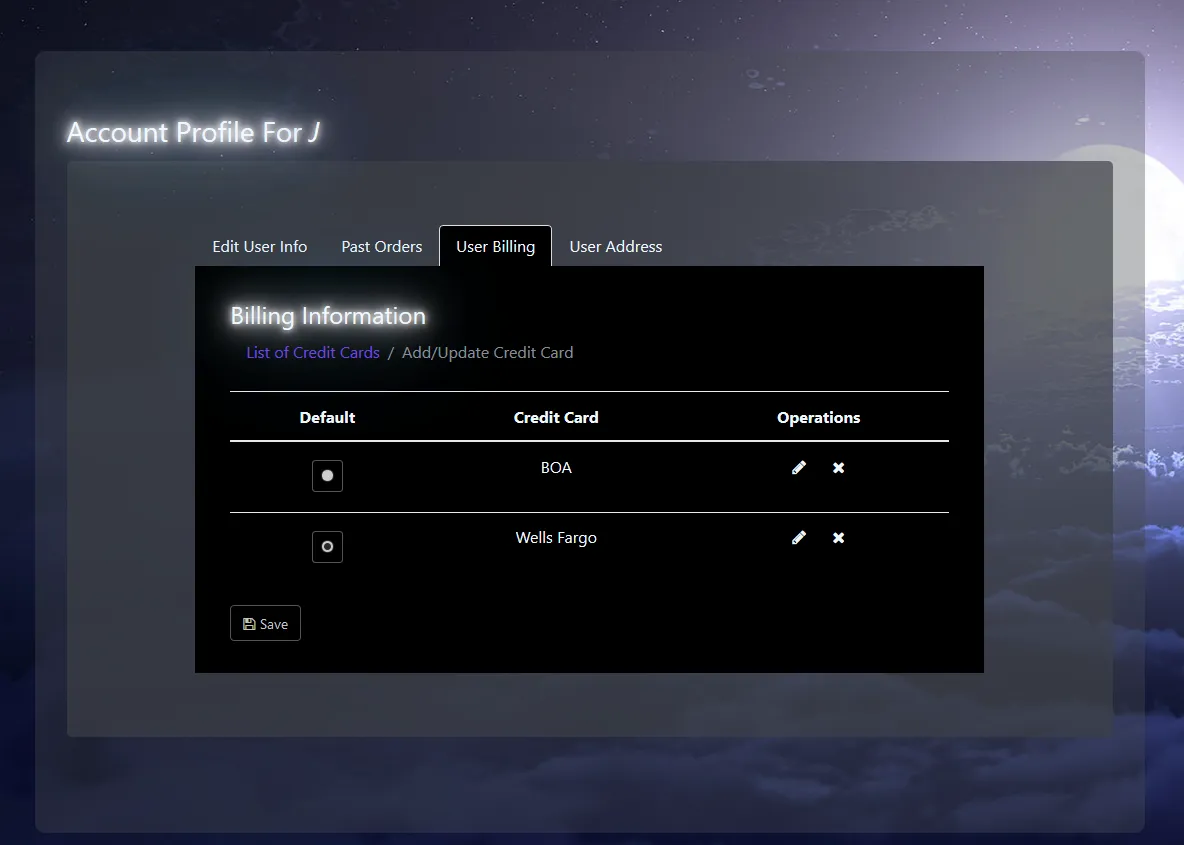Click the Default column header
The image size is (1184, 845).
point(327,418)
